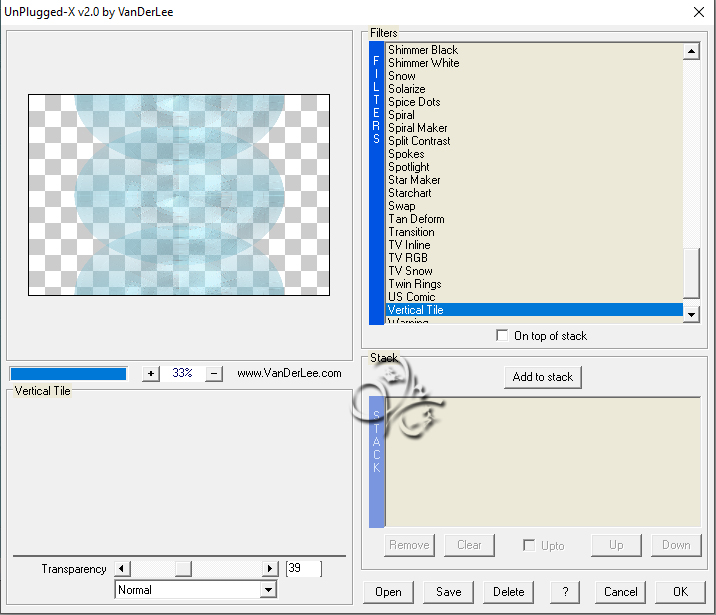Open help with the question mark button

click(x=565, y=592)
